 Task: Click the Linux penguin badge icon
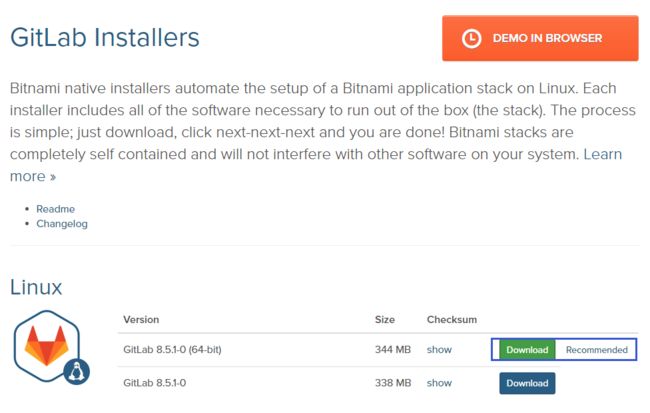tap(77, 372)
